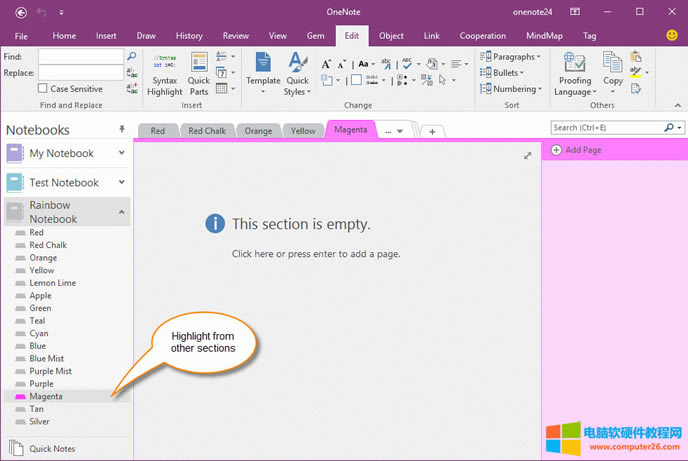Enable the Case Sensitive checkbox
The image size is (688, 461).
click(43, 89)
